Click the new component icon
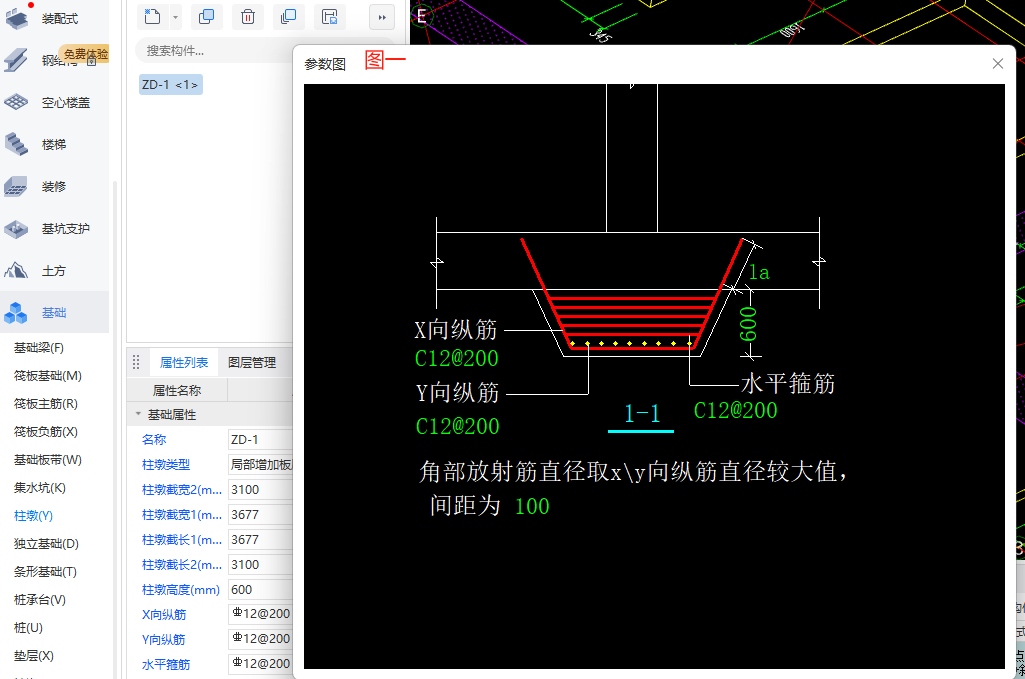1025x679 pixels. [152, 17]
